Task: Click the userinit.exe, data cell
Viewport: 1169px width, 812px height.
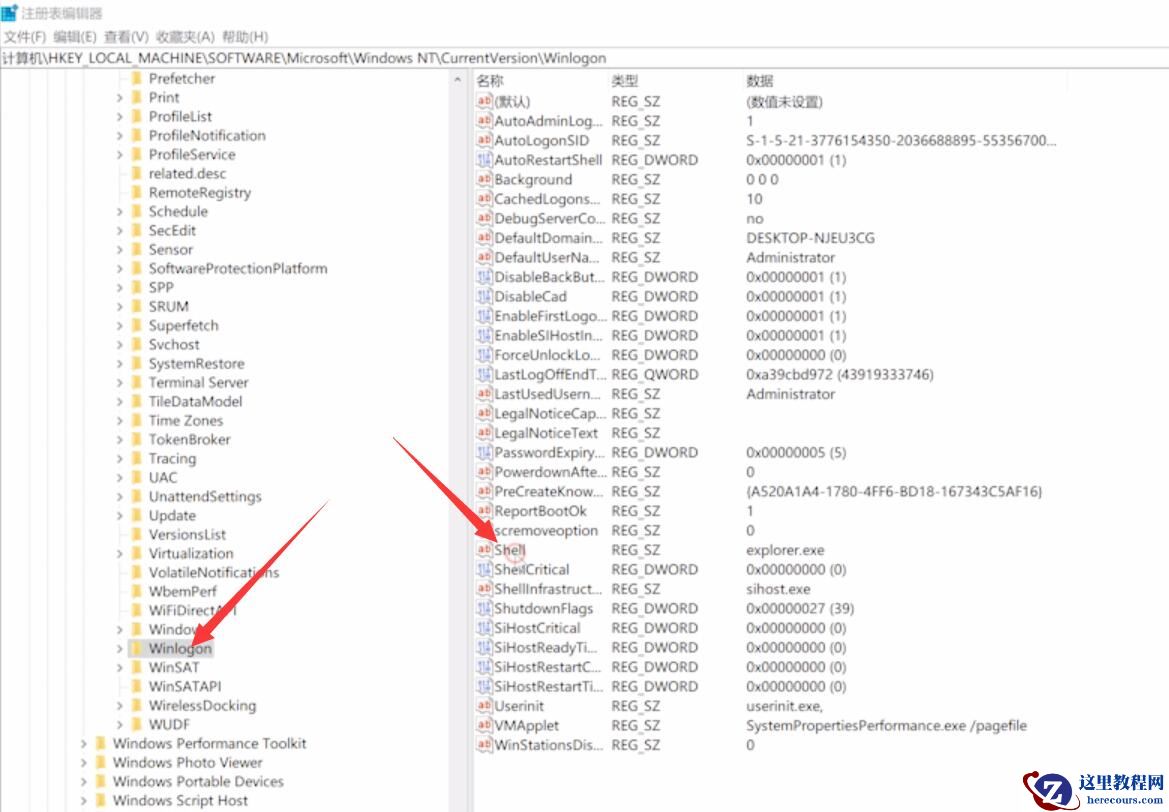Action: click(784, 705)
